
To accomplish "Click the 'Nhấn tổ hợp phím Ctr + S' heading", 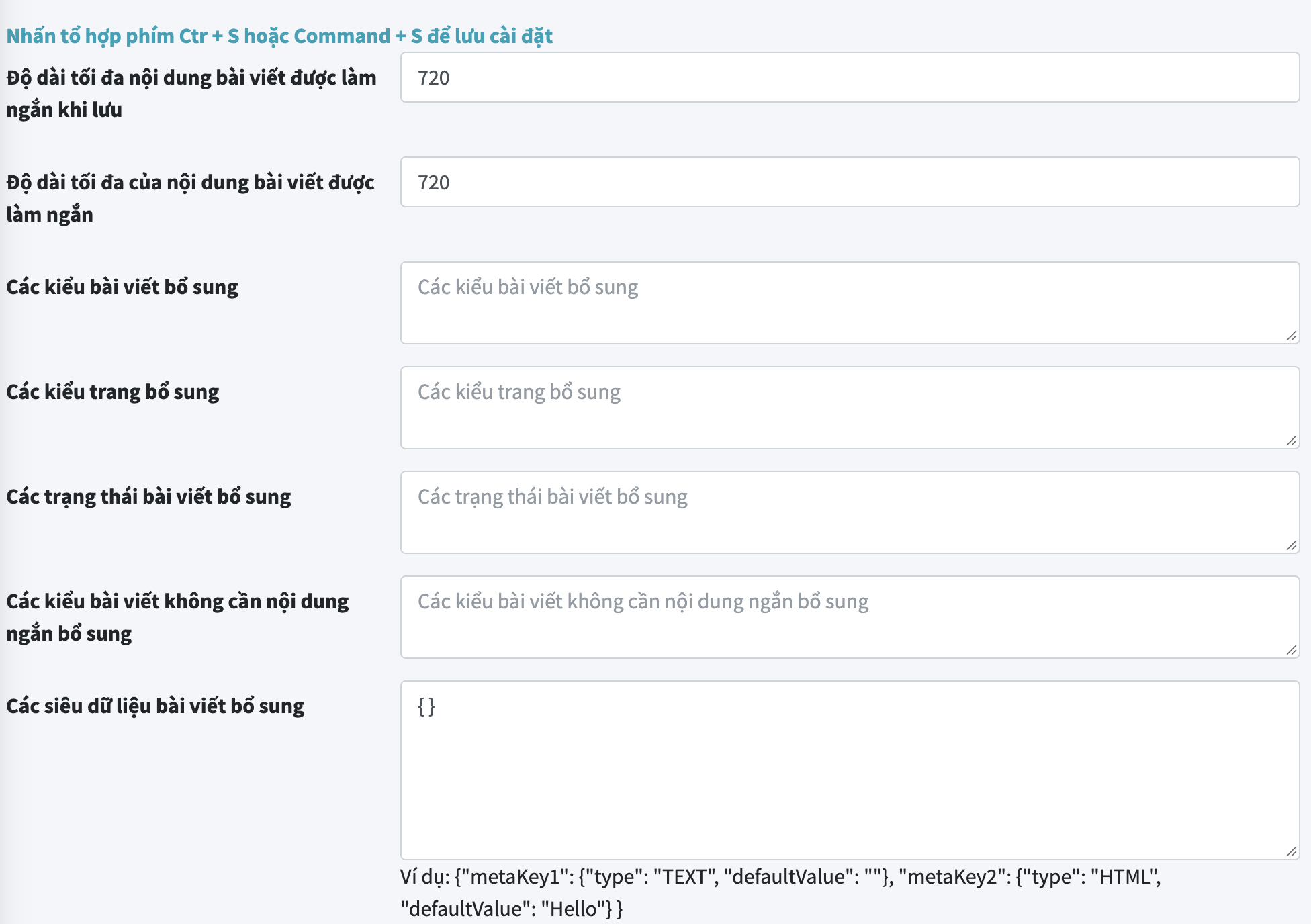I will pyautogui.click(x=279, y=36).
